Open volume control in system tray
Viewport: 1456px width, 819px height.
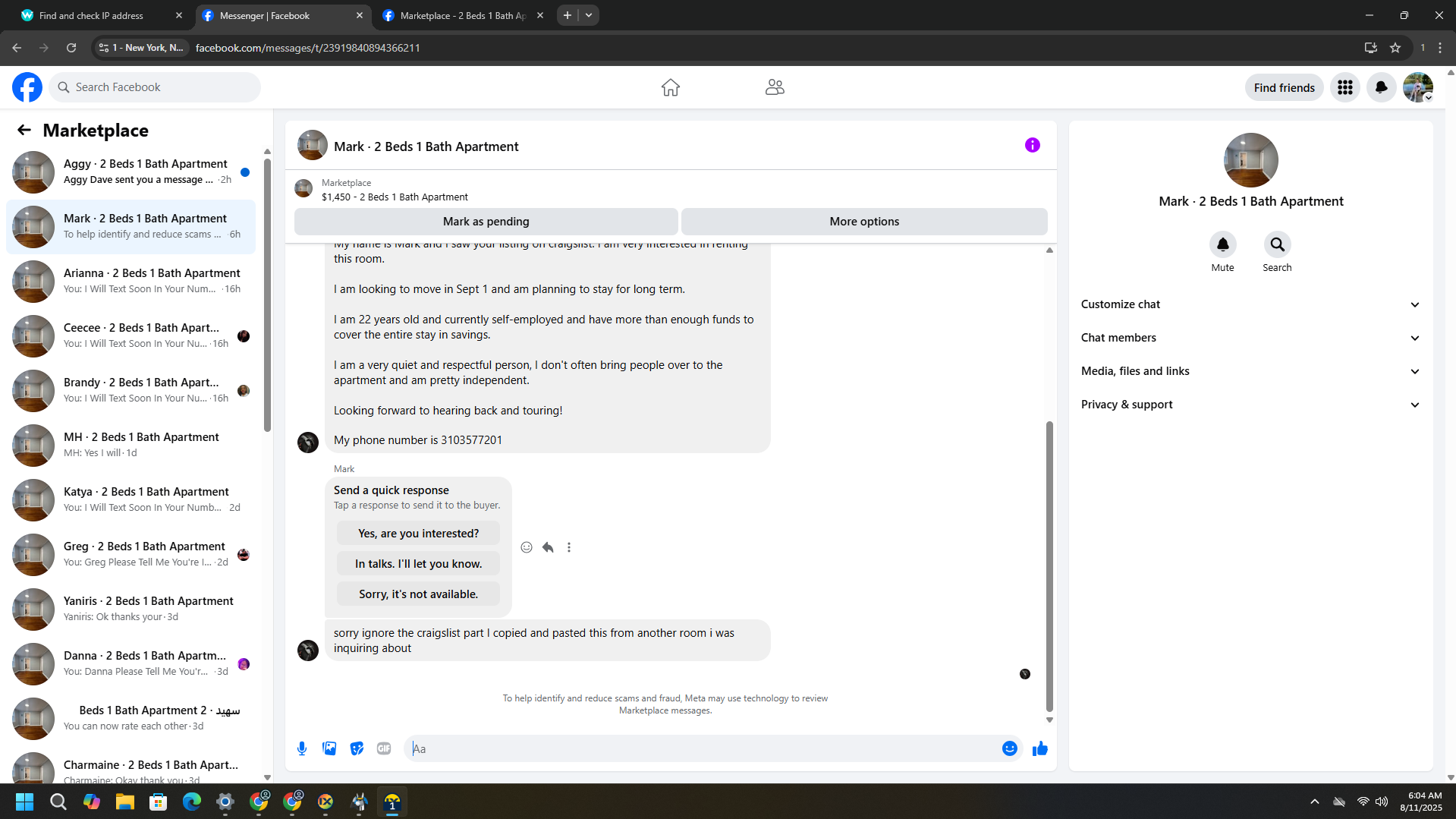click(x=1382, y=802)
